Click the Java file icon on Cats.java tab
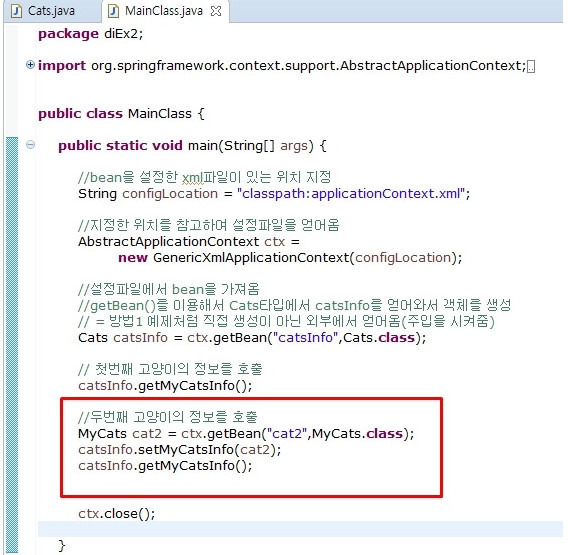This screenshot has height=555, width=568. [x=16, y=11]
